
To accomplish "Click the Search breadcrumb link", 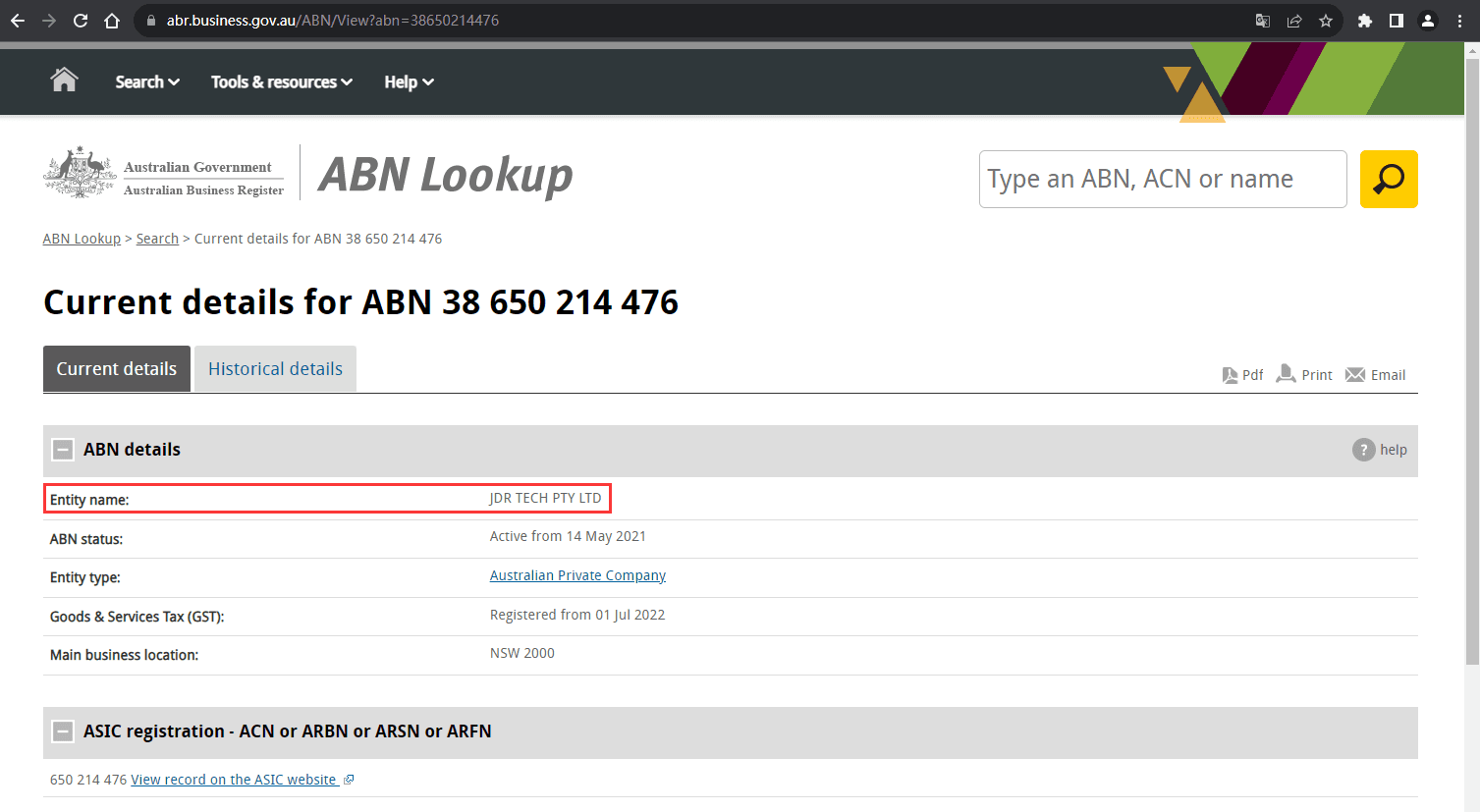I will pyautogui.click(x=157, y=239).
